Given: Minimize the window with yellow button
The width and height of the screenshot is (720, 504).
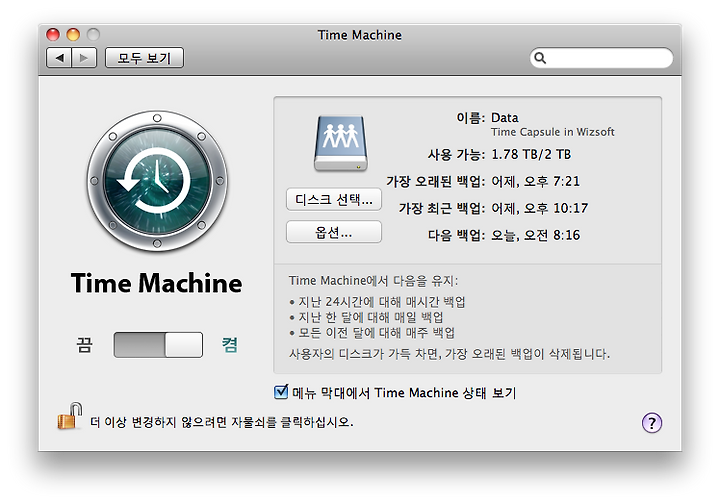Looking at the screenshot, I should (x=73, y=34).
